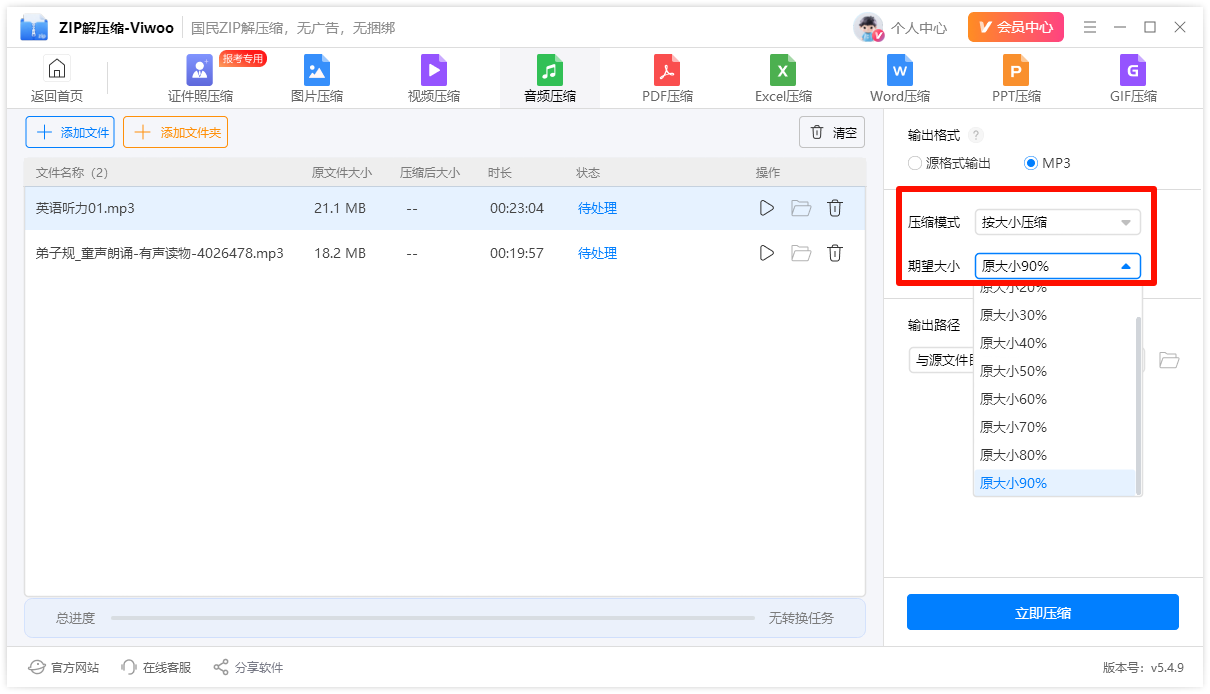This screenshot has width=1210, height=694.
Task: Click 立即压缩 compress now button
Action: (1043, 612)
